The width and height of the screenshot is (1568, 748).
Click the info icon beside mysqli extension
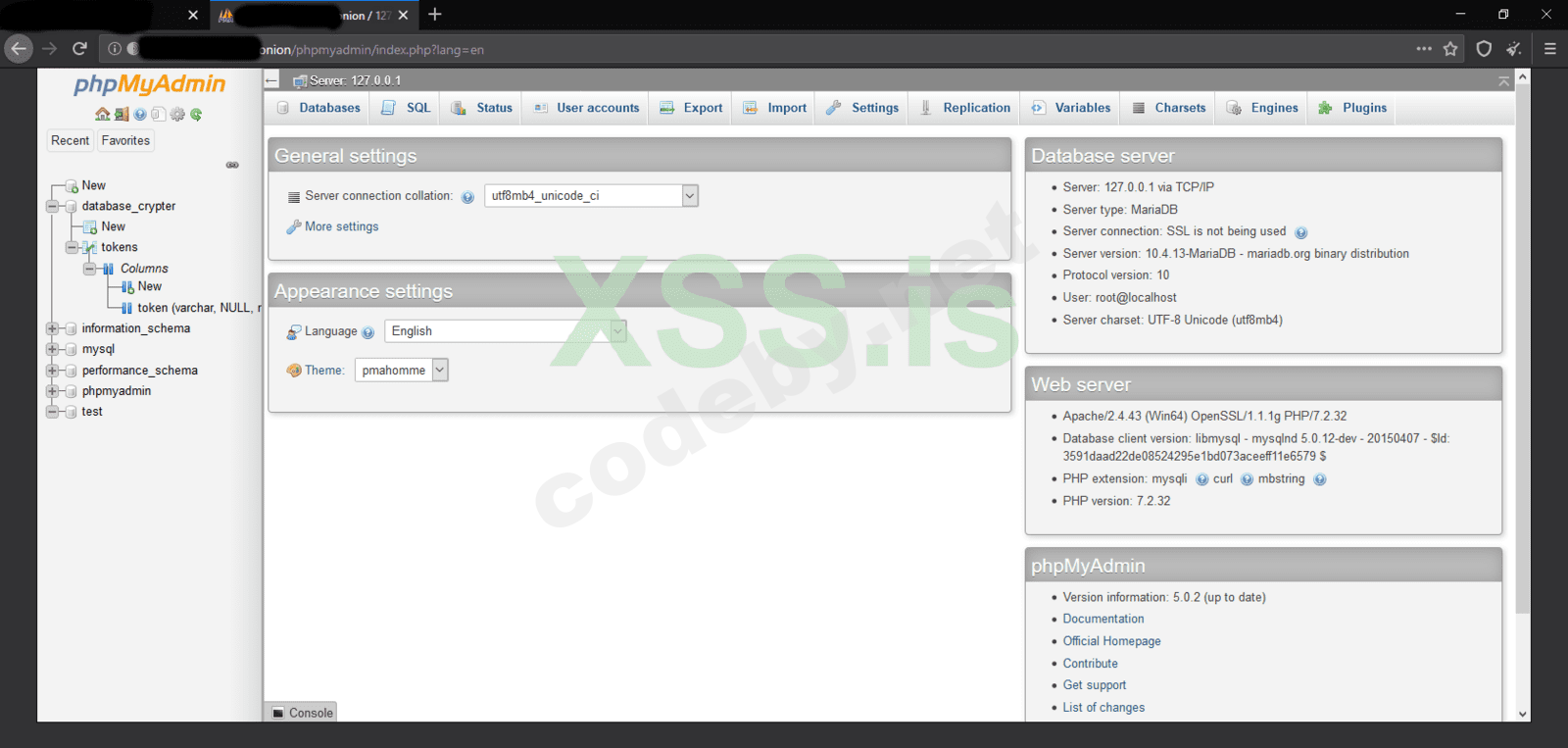tap(1201, 479)
